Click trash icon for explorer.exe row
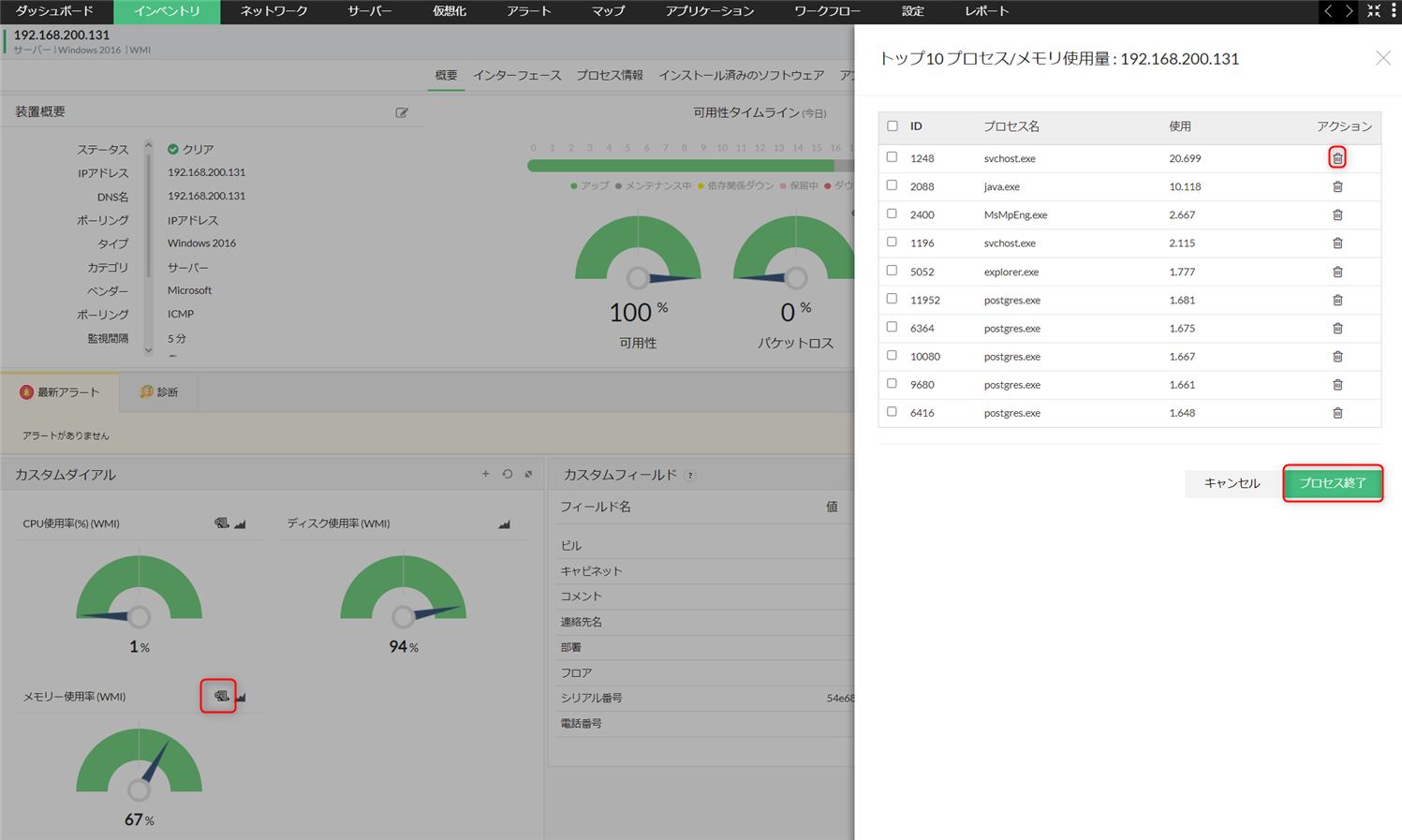 (x=1336, y=272)
